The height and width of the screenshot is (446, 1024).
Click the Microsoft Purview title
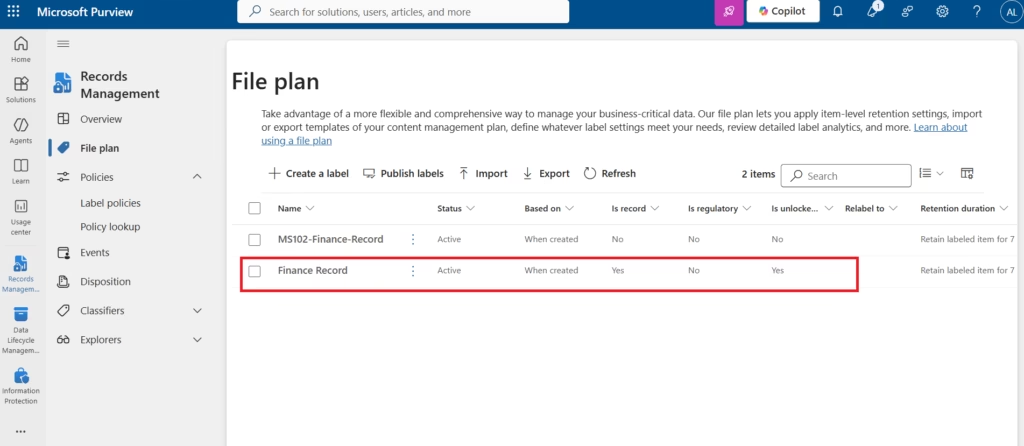pos(85,12)
